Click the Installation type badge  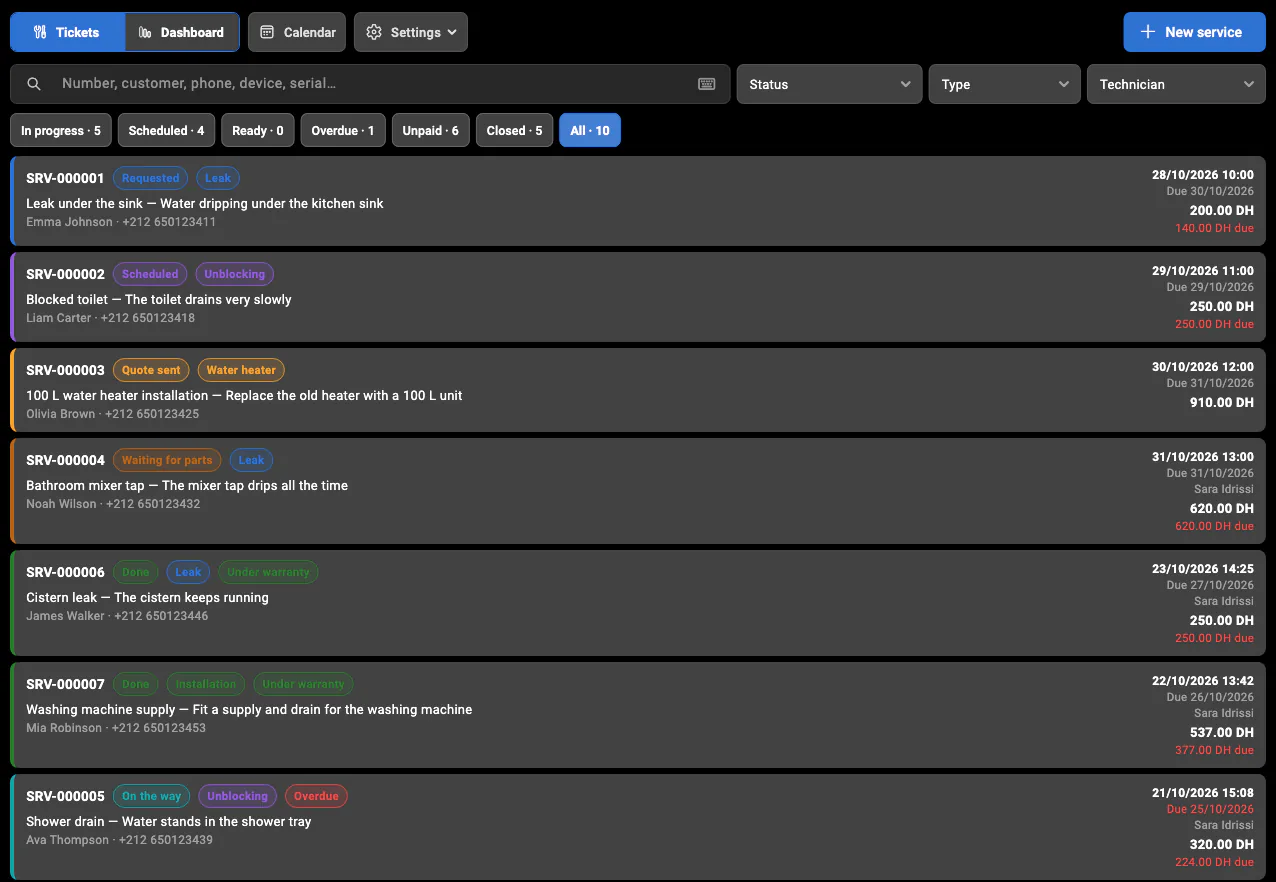point(205,684)
